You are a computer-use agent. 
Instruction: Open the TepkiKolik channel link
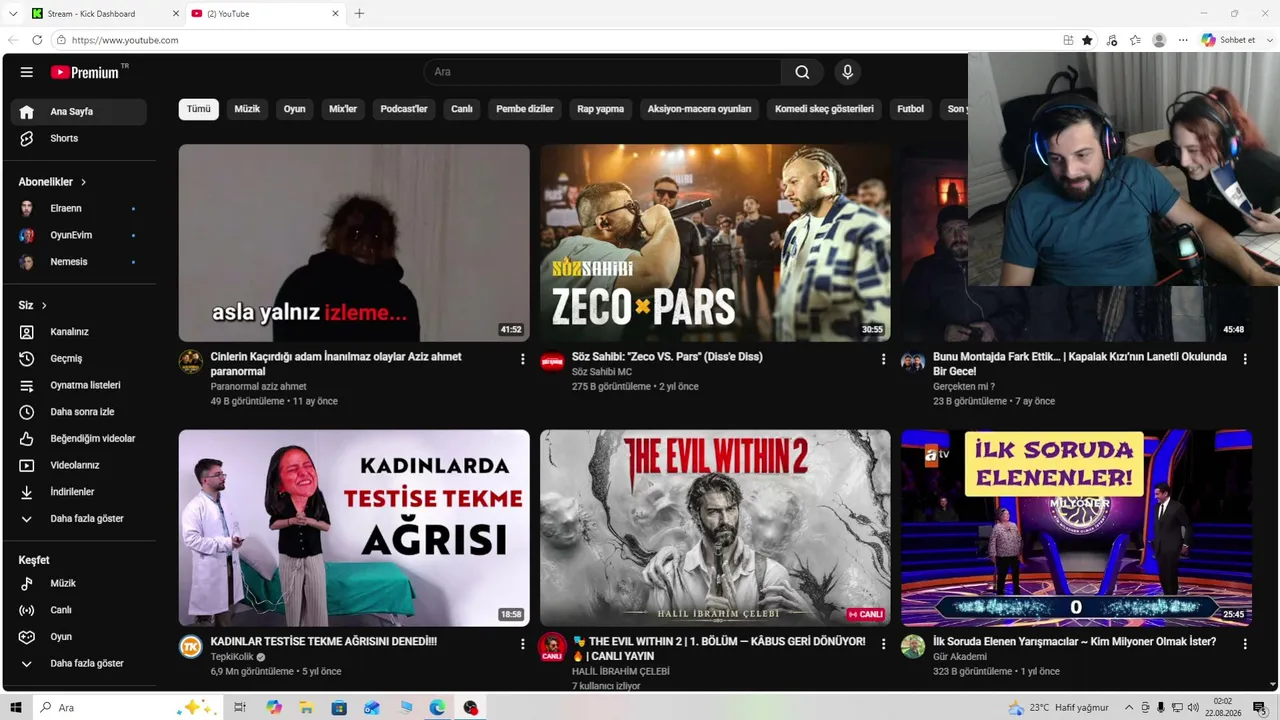pyautogui.click(x=232, y=657)
